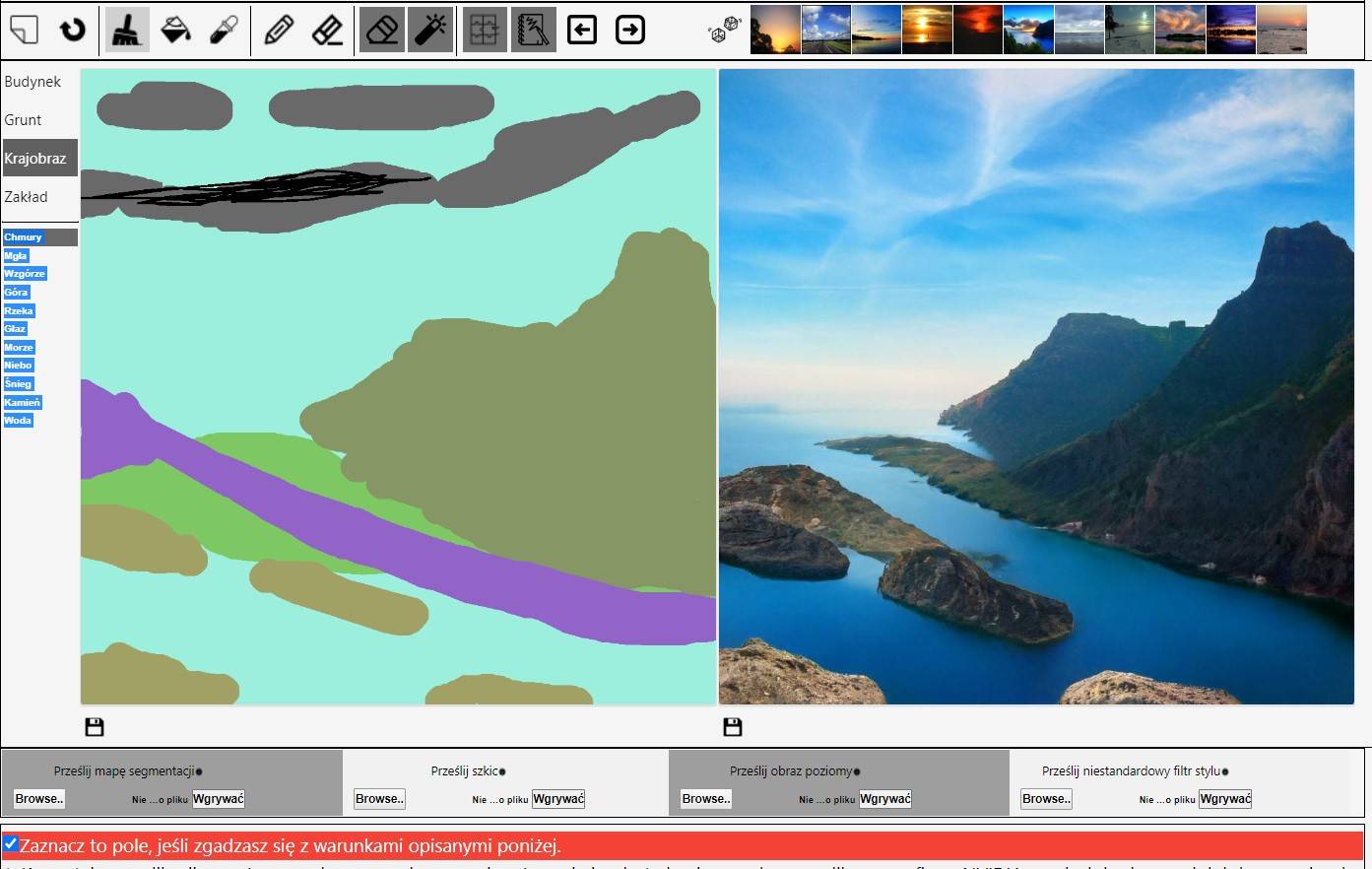Viewport: 1372px width, 869px height.
Task: Choose the pencil sketch tool
Action: click(279, 30)
